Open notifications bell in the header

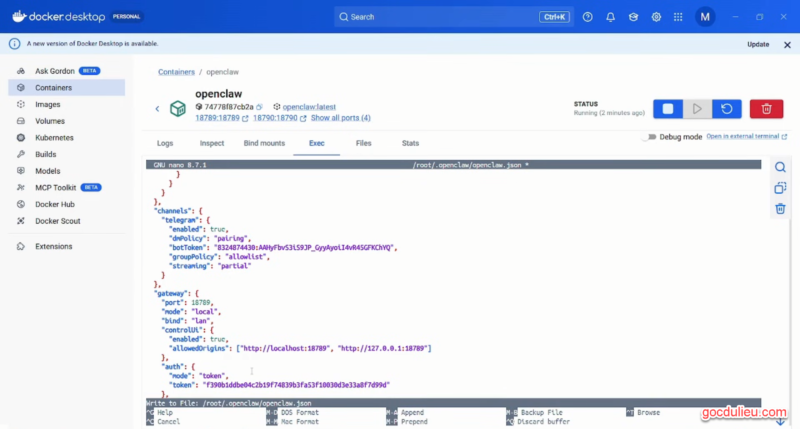(610, 17)
